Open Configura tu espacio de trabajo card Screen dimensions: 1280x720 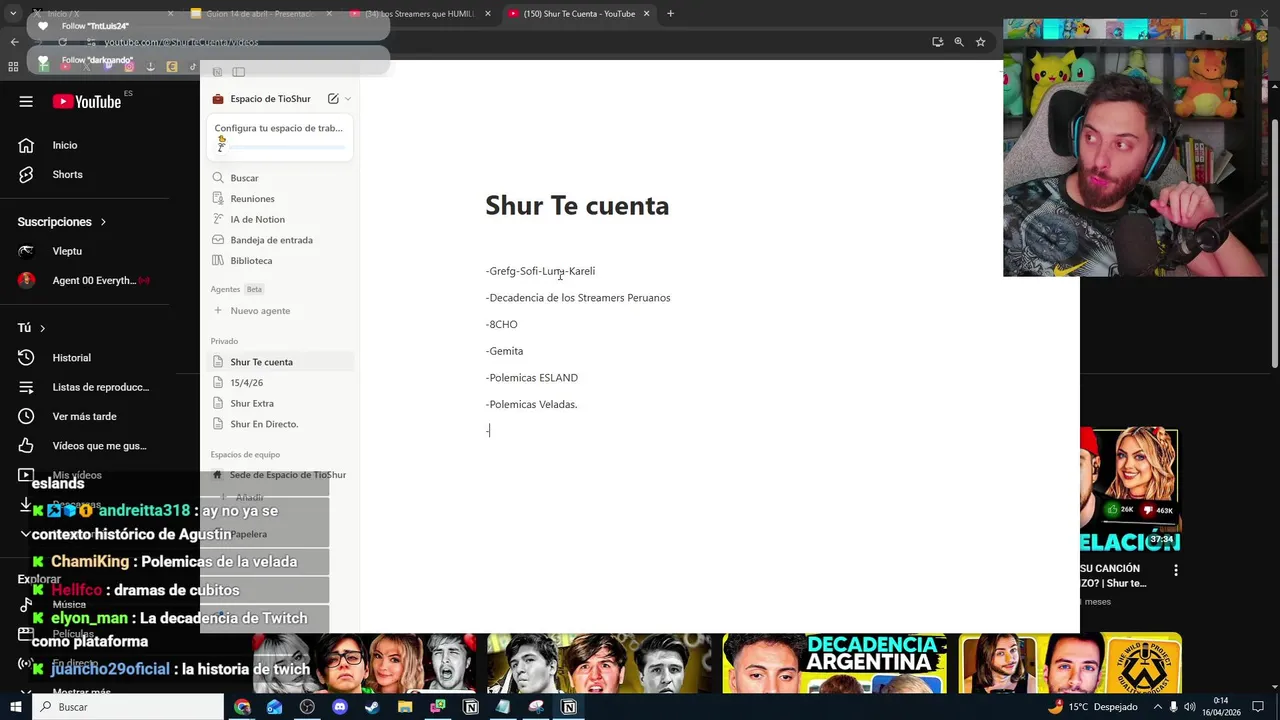280,138
